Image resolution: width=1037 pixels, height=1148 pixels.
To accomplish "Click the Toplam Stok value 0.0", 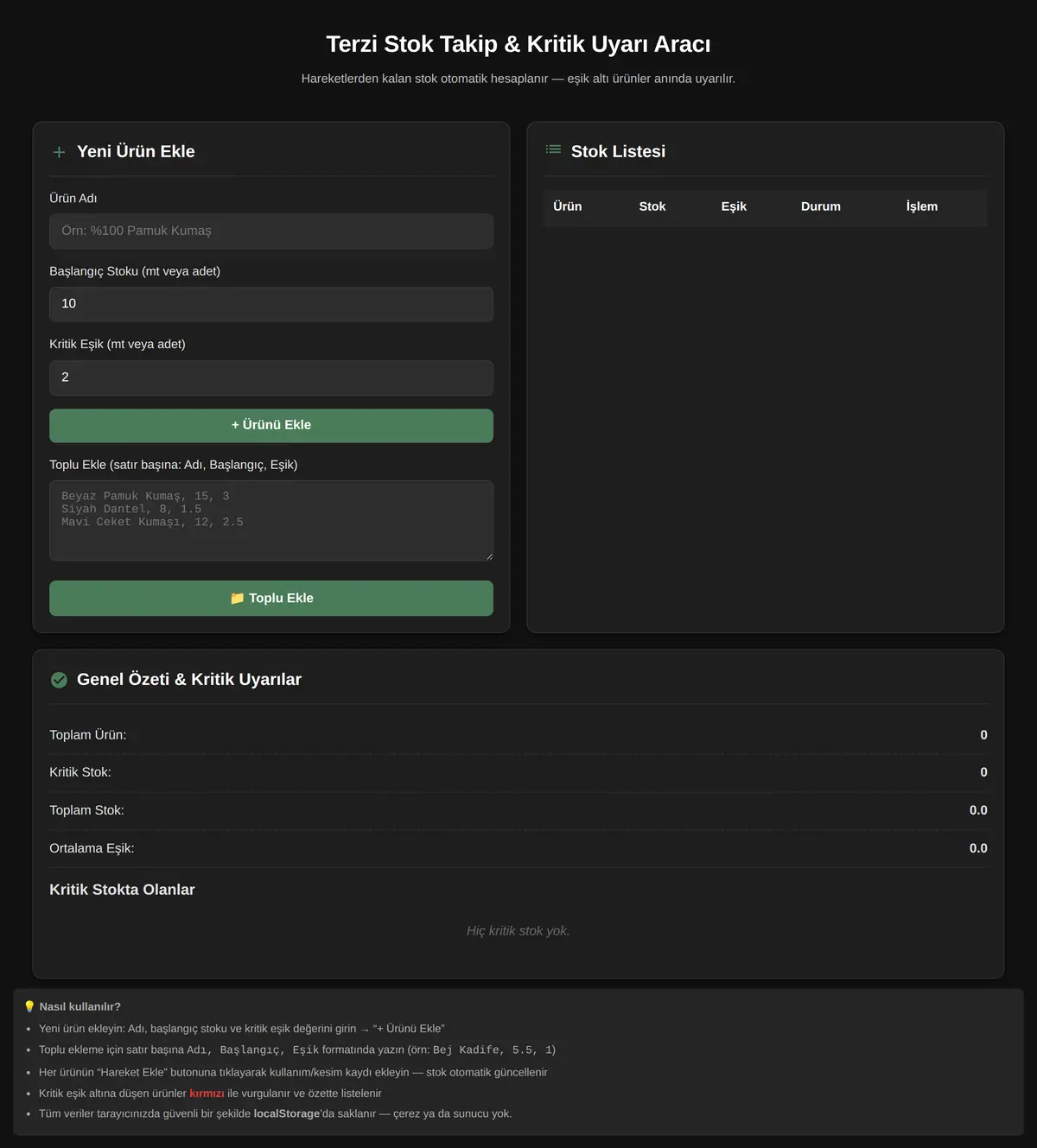I will coord(978,810).
